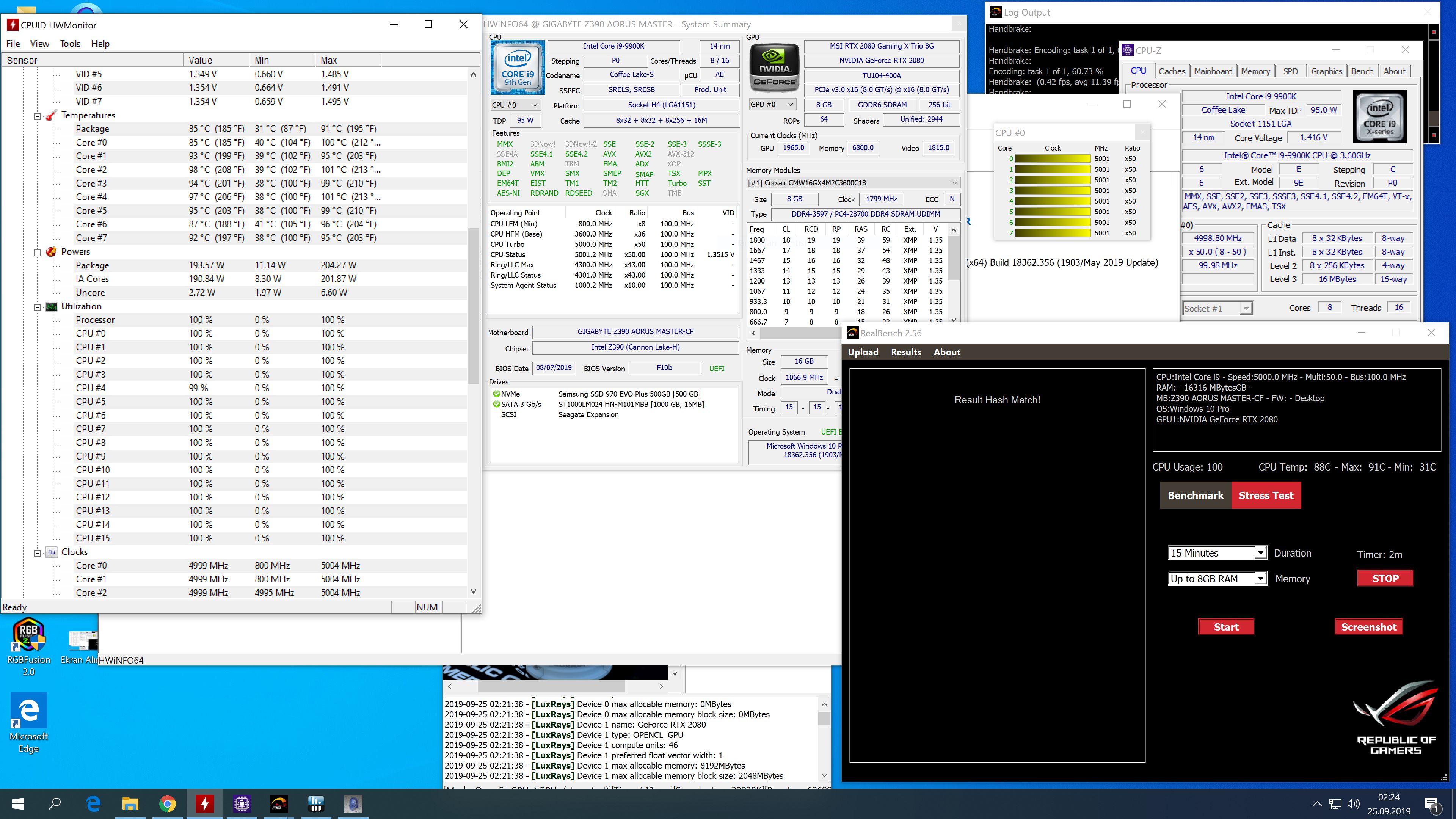The image size is (1456, 819).
Task: Click the Core 7 clock bar in CPU #0 window
Action: [x=1053, y=233]
